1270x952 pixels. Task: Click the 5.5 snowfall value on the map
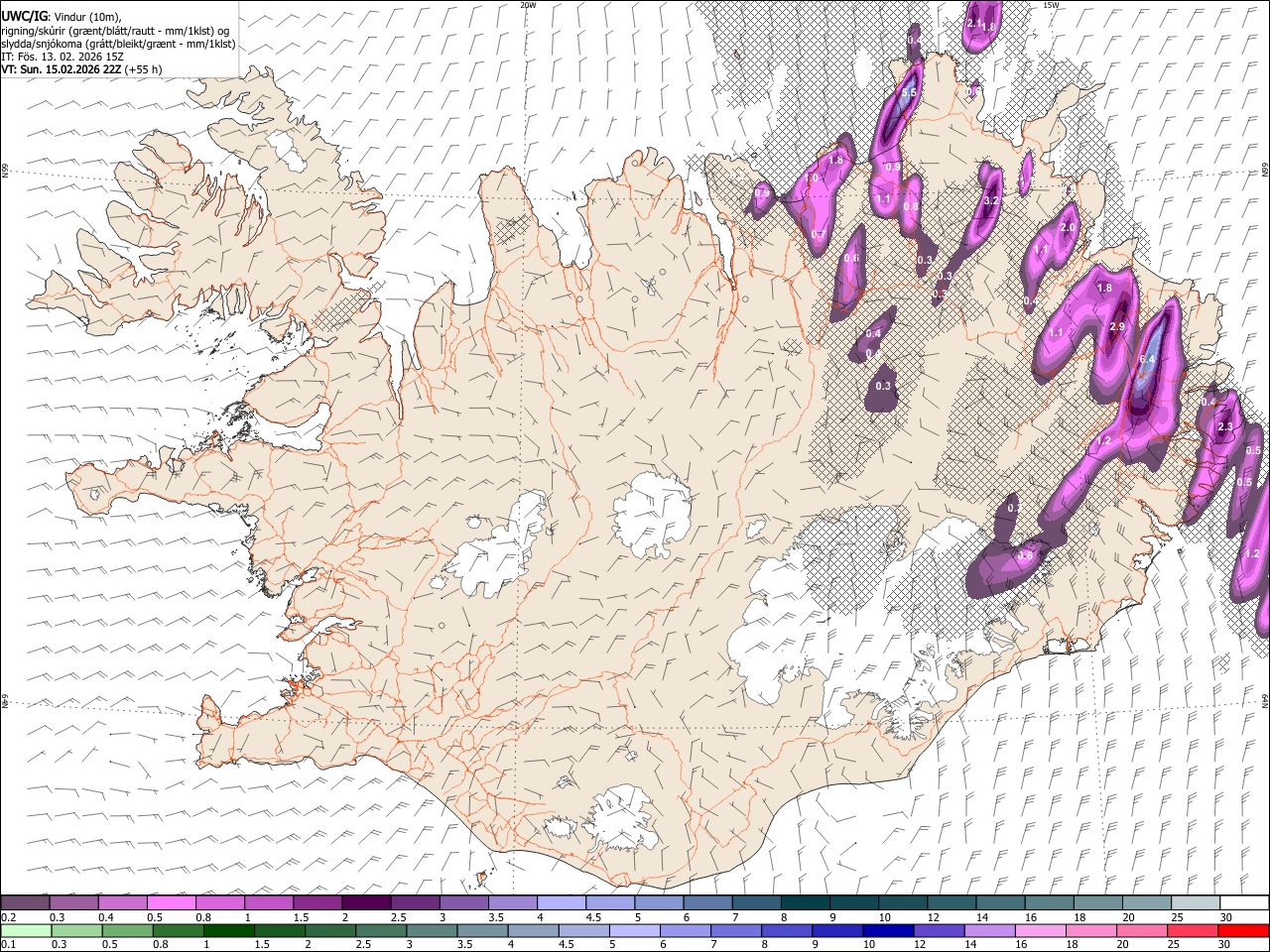click(x=908, y=93)
